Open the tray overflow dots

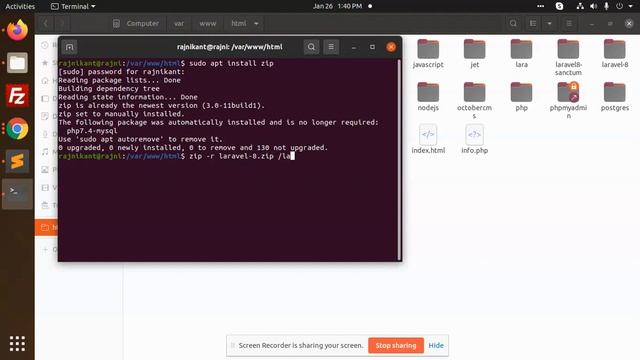(x=540, y=6)
